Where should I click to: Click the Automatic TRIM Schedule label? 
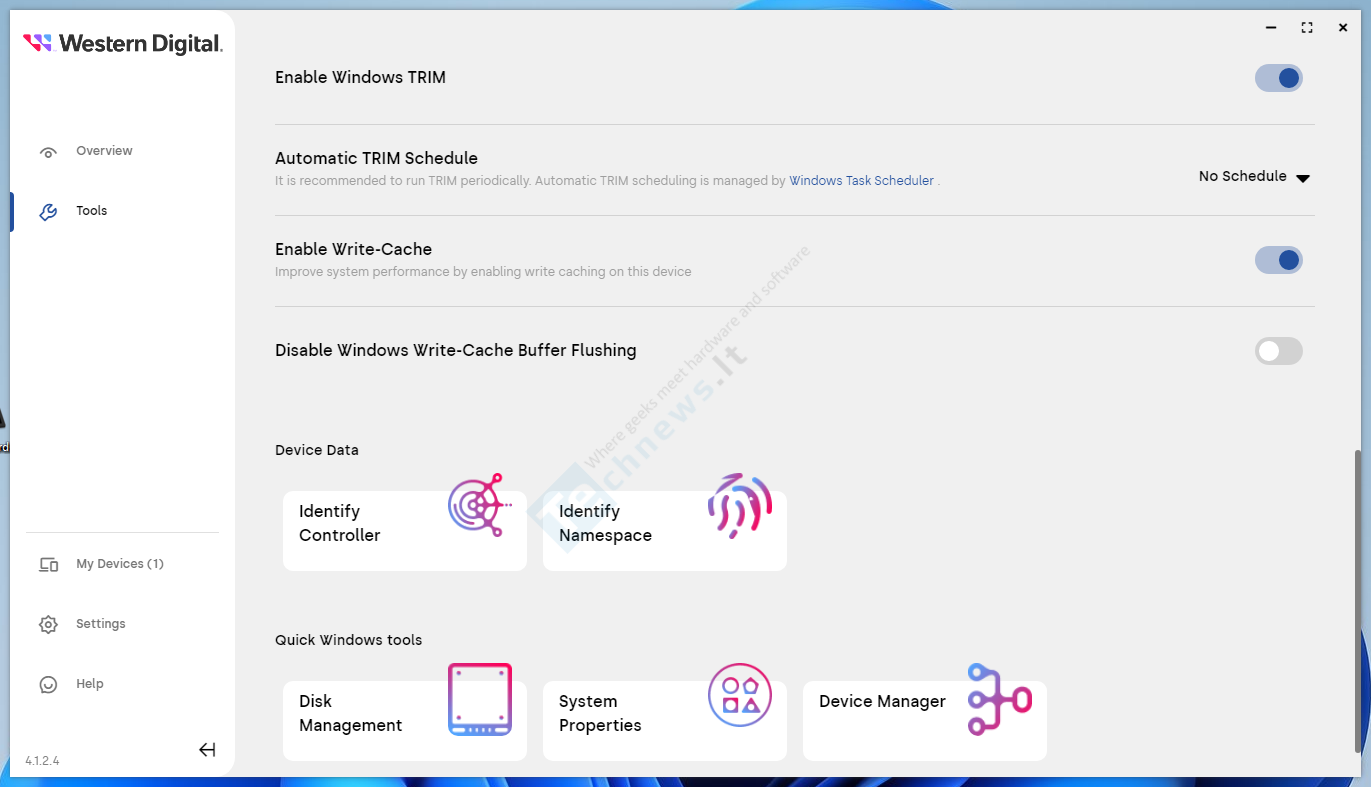coord(376,158)
